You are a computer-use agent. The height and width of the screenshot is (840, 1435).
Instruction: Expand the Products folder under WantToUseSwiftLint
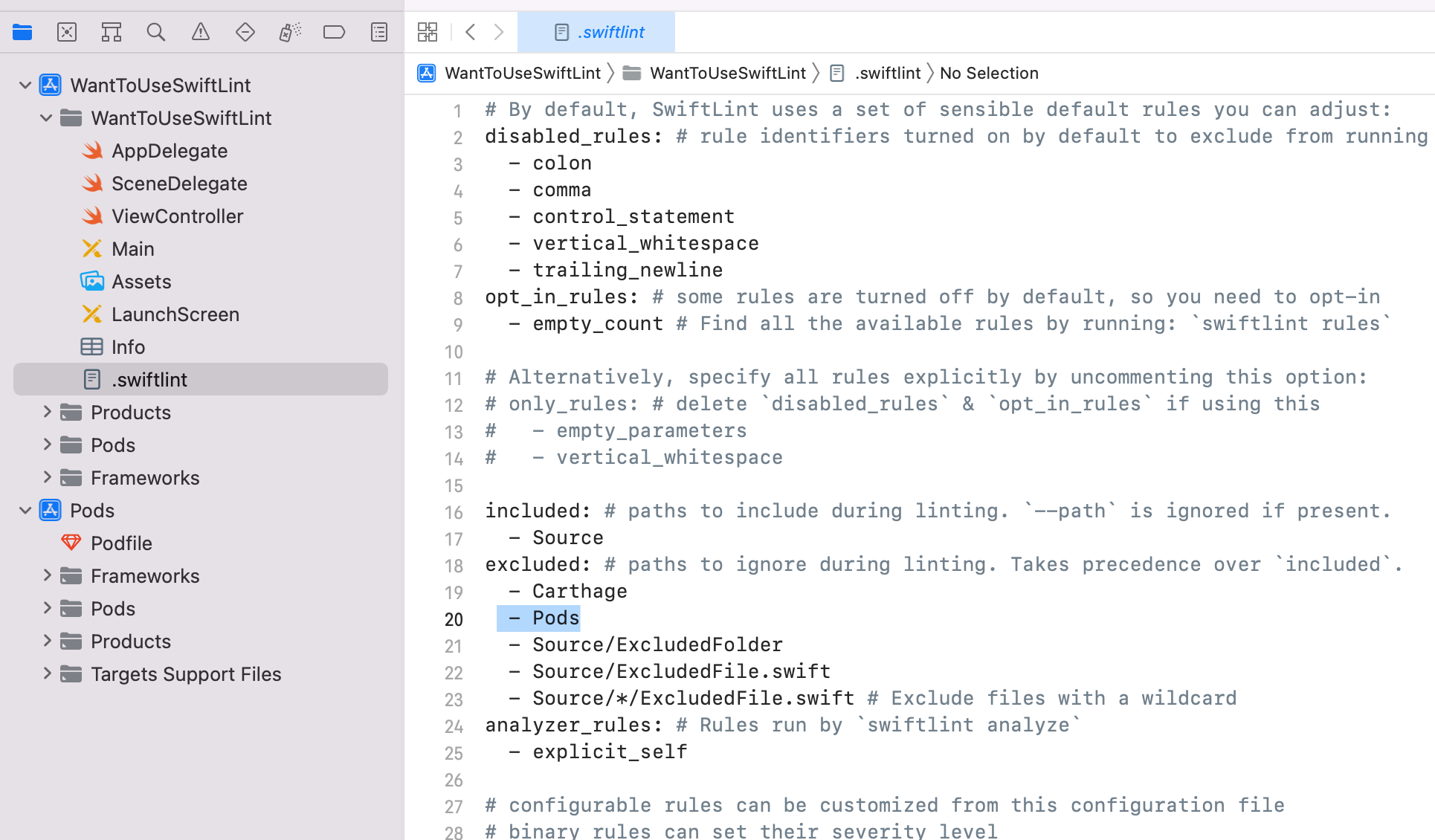pyautogui.click(x=47, y=412)
